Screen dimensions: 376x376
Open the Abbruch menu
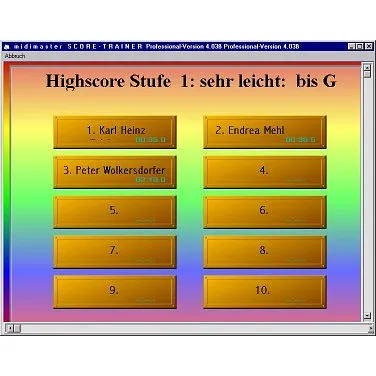tap(15, 56)
